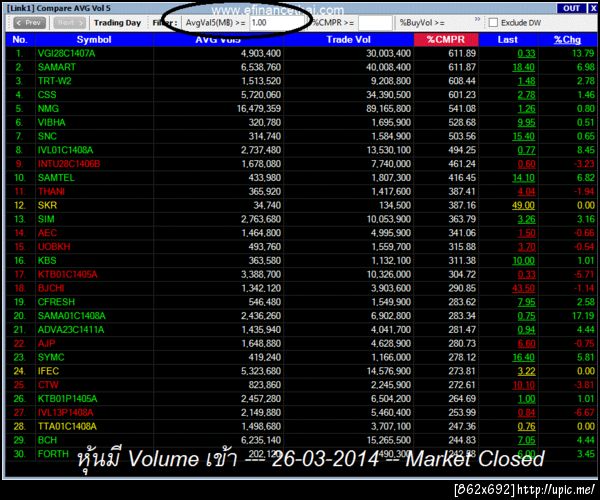Select symbol UOBKH
This screenshot has height=500, width=600.
pos(54,247)
